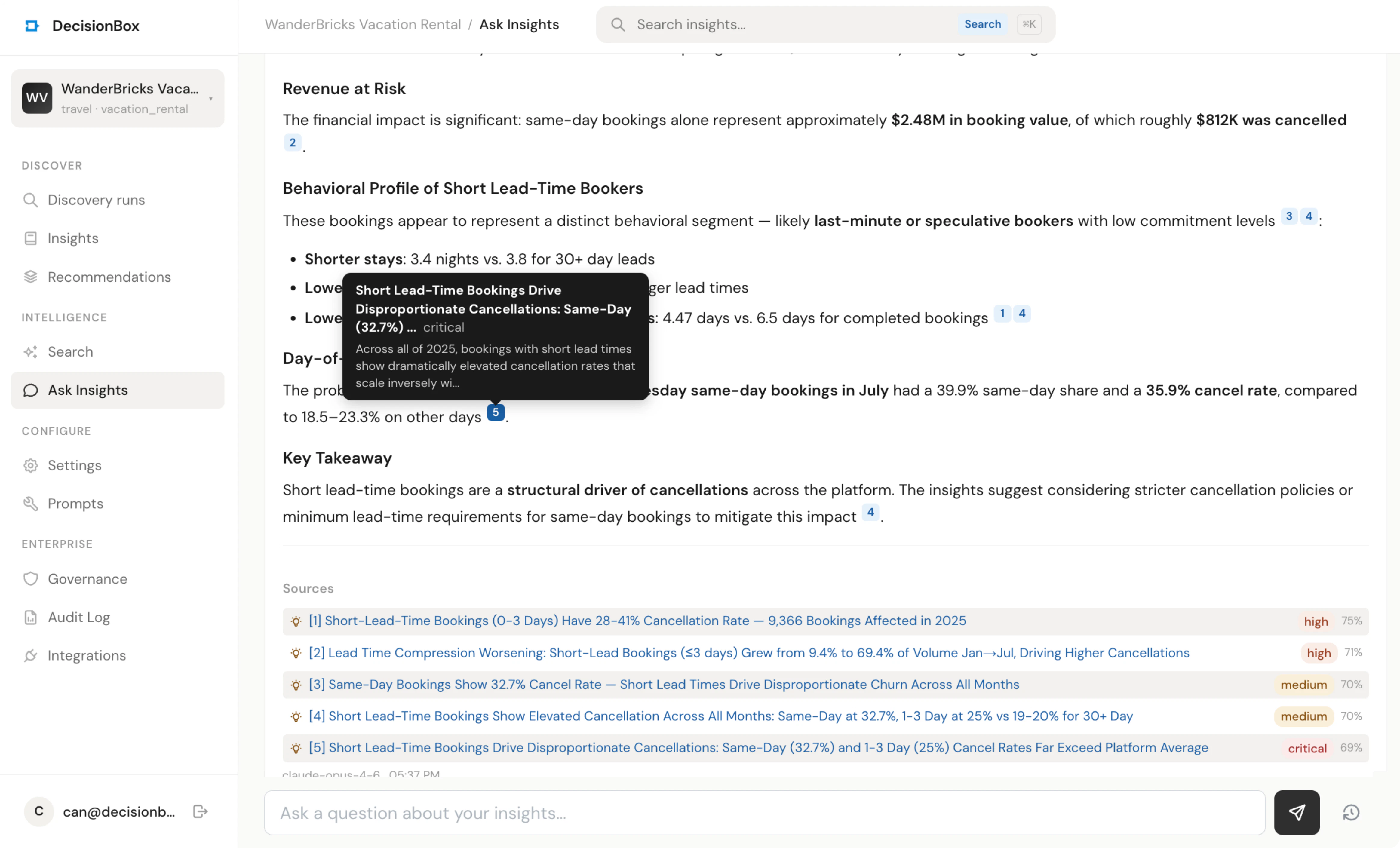Open source [4] Elevated Cancellation link
Viewport: 1400px width, 849px height.
point(720,716)
